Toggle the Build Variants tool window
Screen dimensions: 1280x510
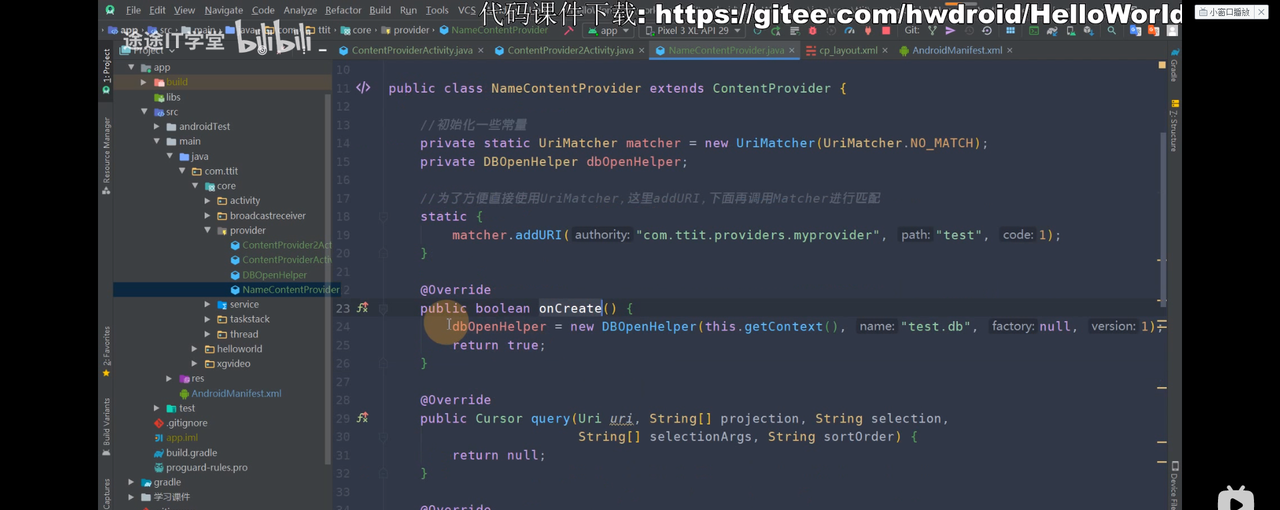pos(106,427)
